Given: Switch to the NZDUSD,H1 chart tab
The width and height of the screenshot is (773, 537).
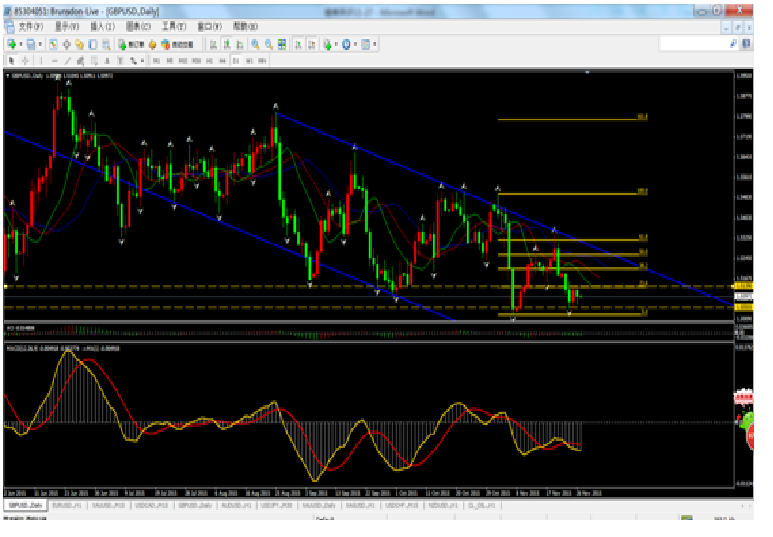Looking at the screenshot, I should [x=443, y=505].
